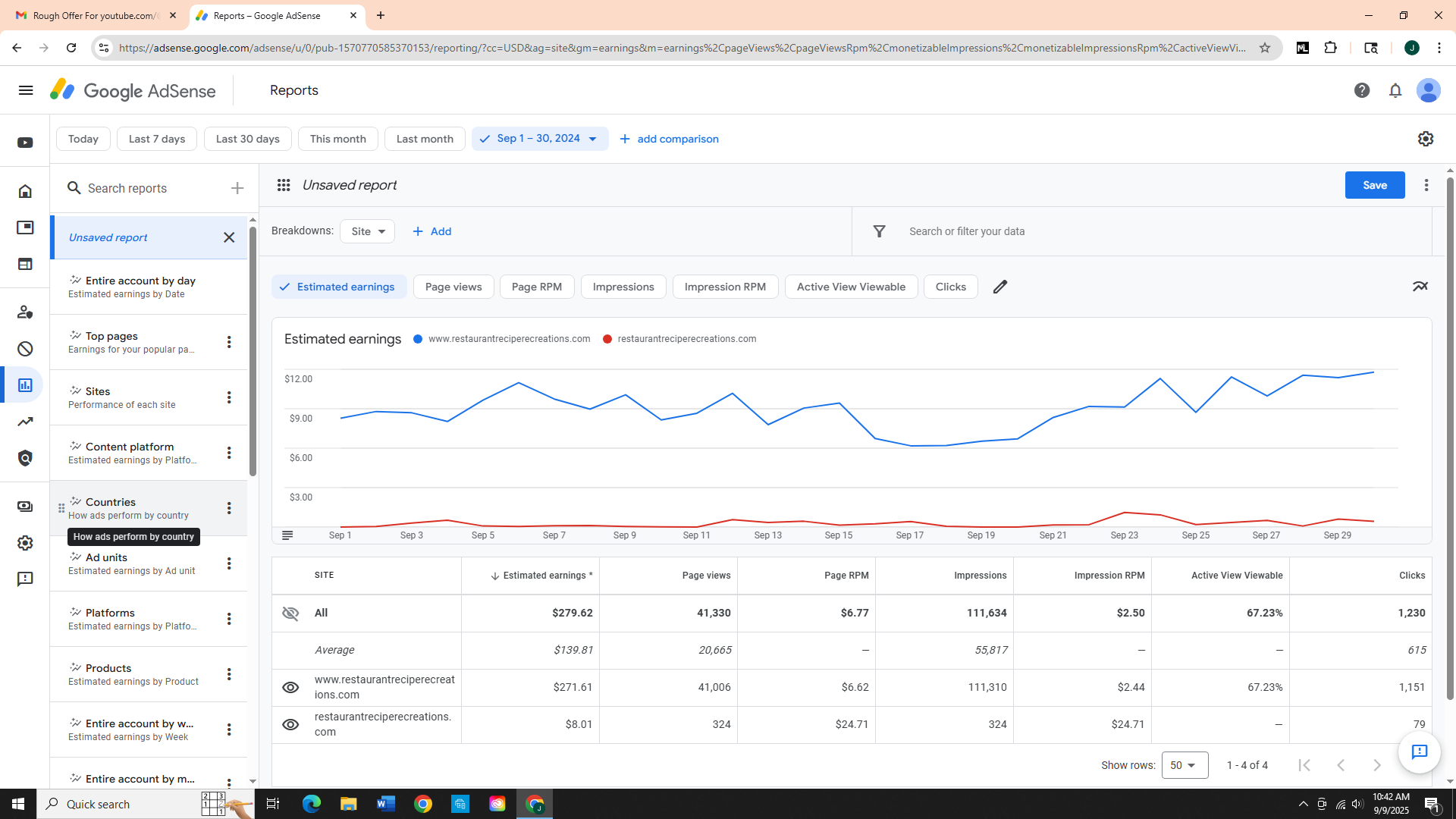The height and width of the screenshot is (819, 1456).
Task: Select the Active View Viewable chip
Action: point(851,287)
